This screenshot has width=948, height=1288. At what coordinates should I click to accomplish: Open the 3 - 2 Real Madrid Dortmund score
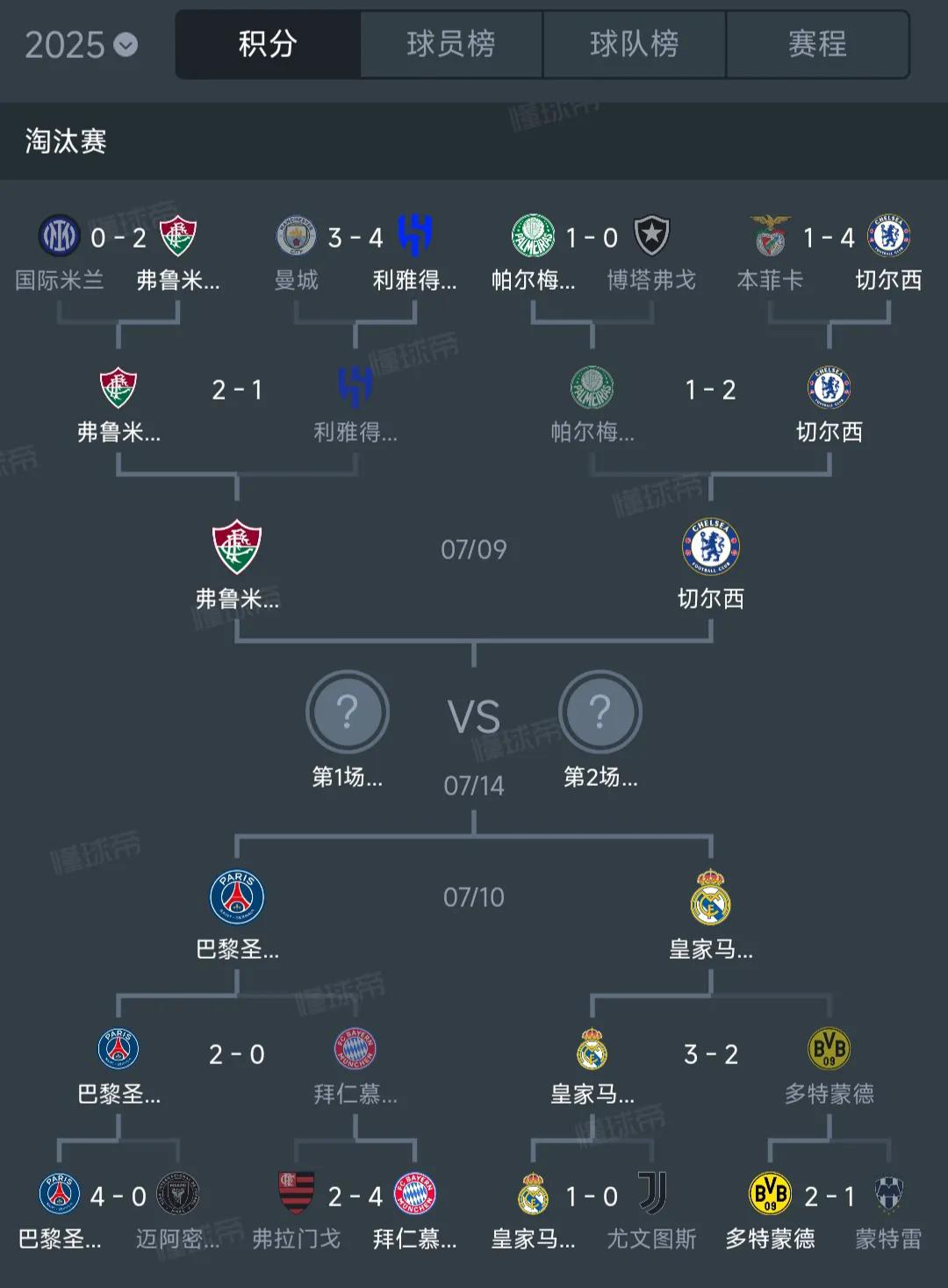tap(711, 1054)
